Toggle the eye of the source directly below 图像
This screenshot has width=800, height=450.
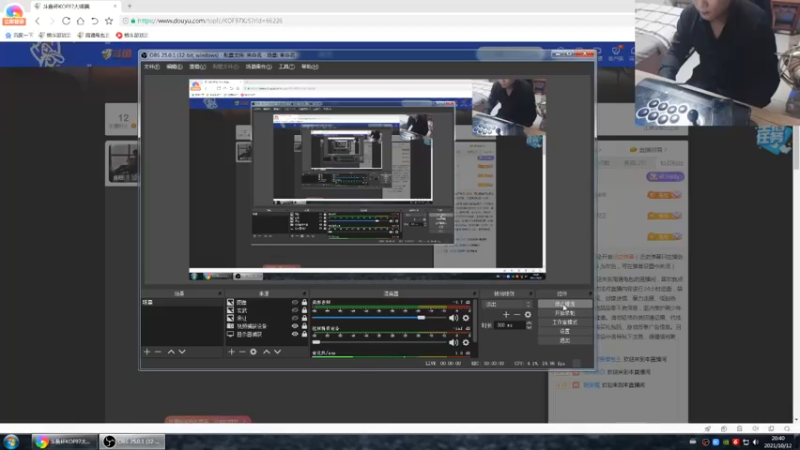click(295, 310)
